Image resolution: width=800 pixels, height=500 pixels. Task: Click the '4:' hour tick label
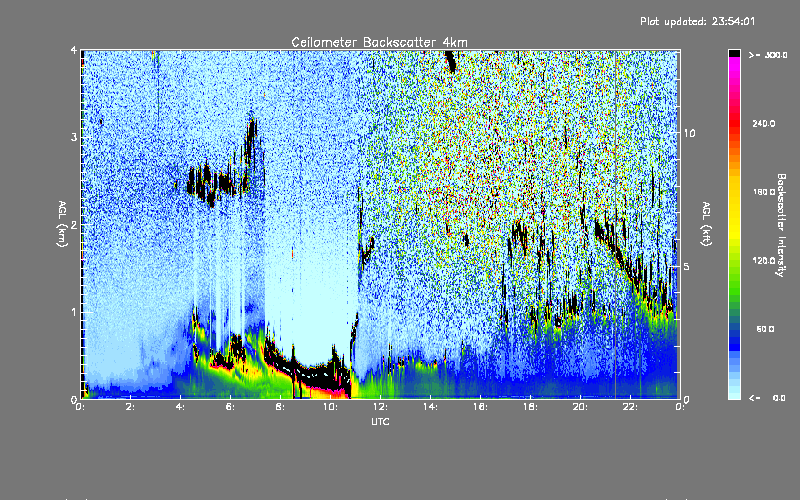click(x=181, y=407)
